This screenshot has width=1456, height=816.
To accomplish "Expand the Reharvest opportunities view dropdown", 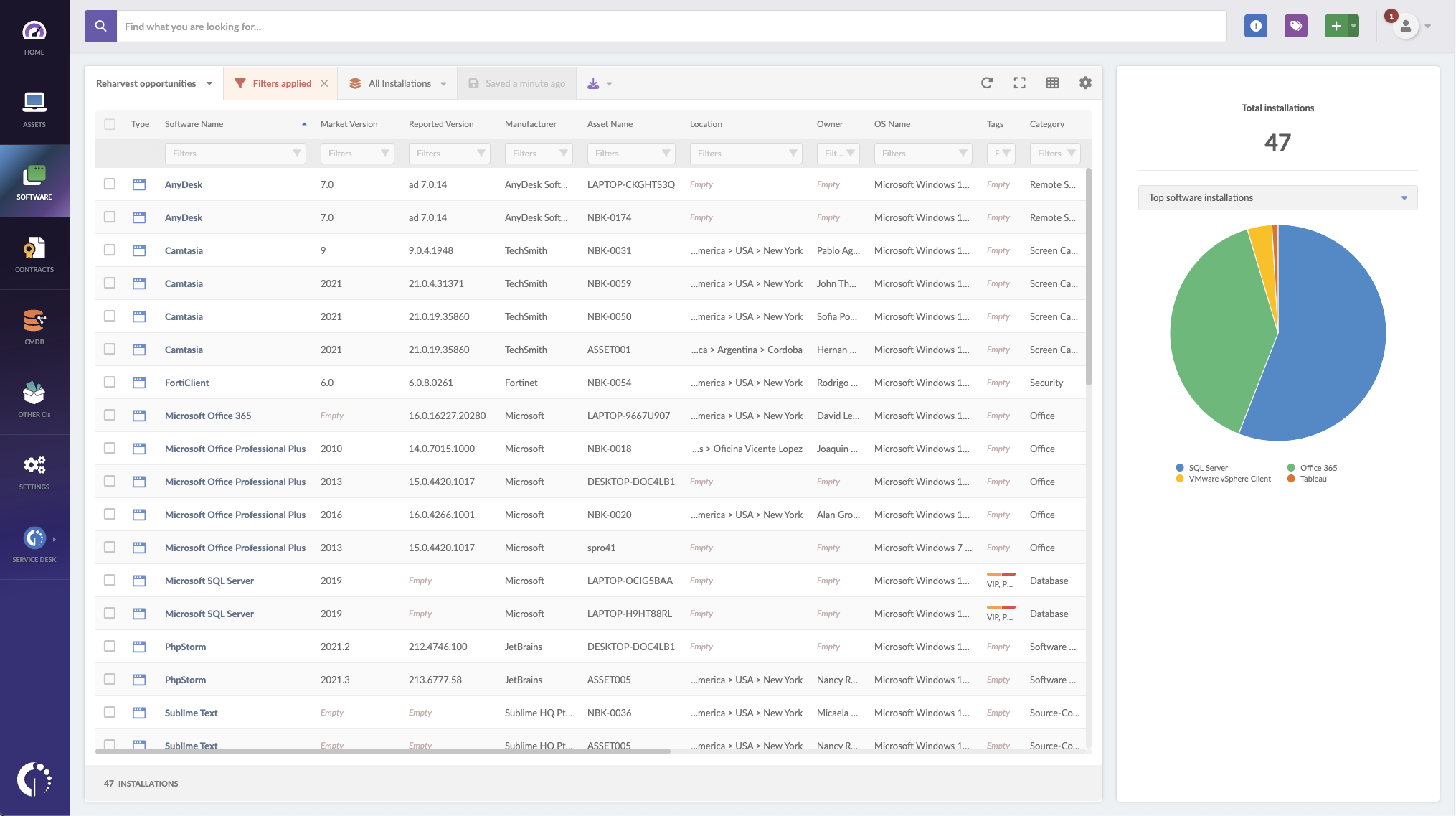I will click(x=209, y=83).
